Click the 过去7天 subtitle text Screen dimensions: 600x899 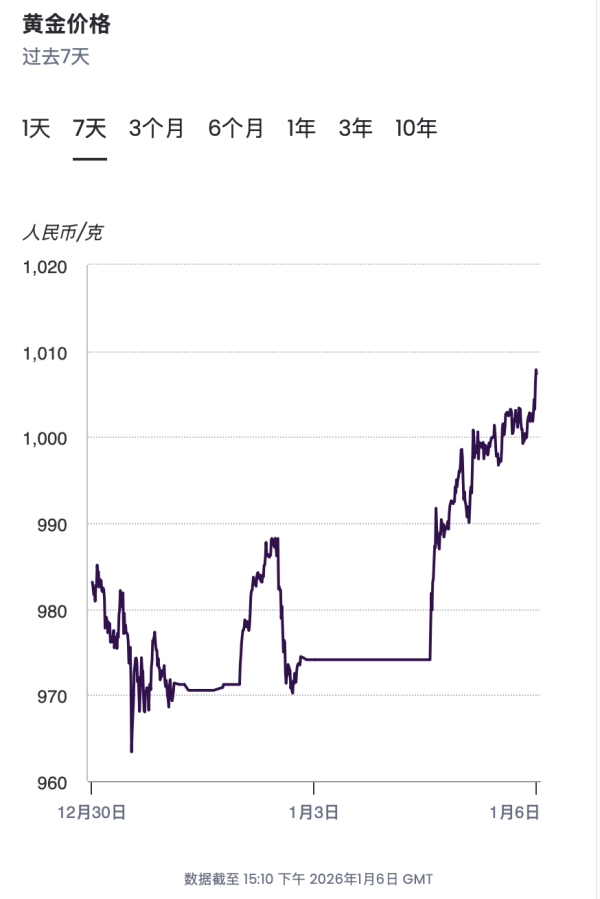click(56, 56)
